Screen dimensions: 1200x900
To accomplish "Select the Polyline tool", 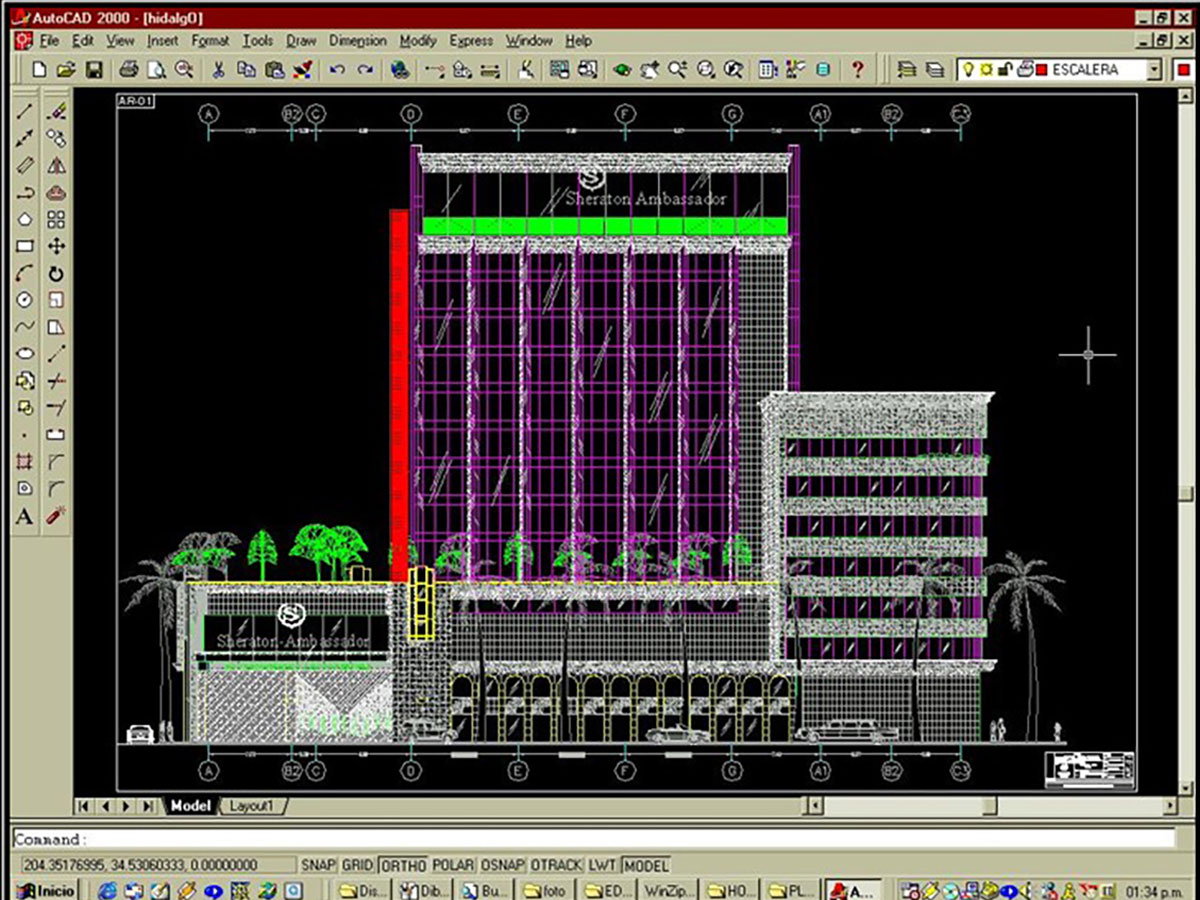I will (25, 192).
